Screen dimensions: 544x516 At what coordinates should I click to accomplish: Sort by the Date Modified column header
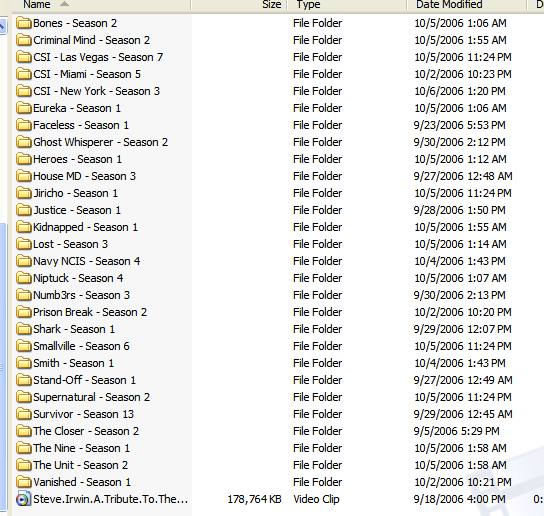(x=467, y=5)
